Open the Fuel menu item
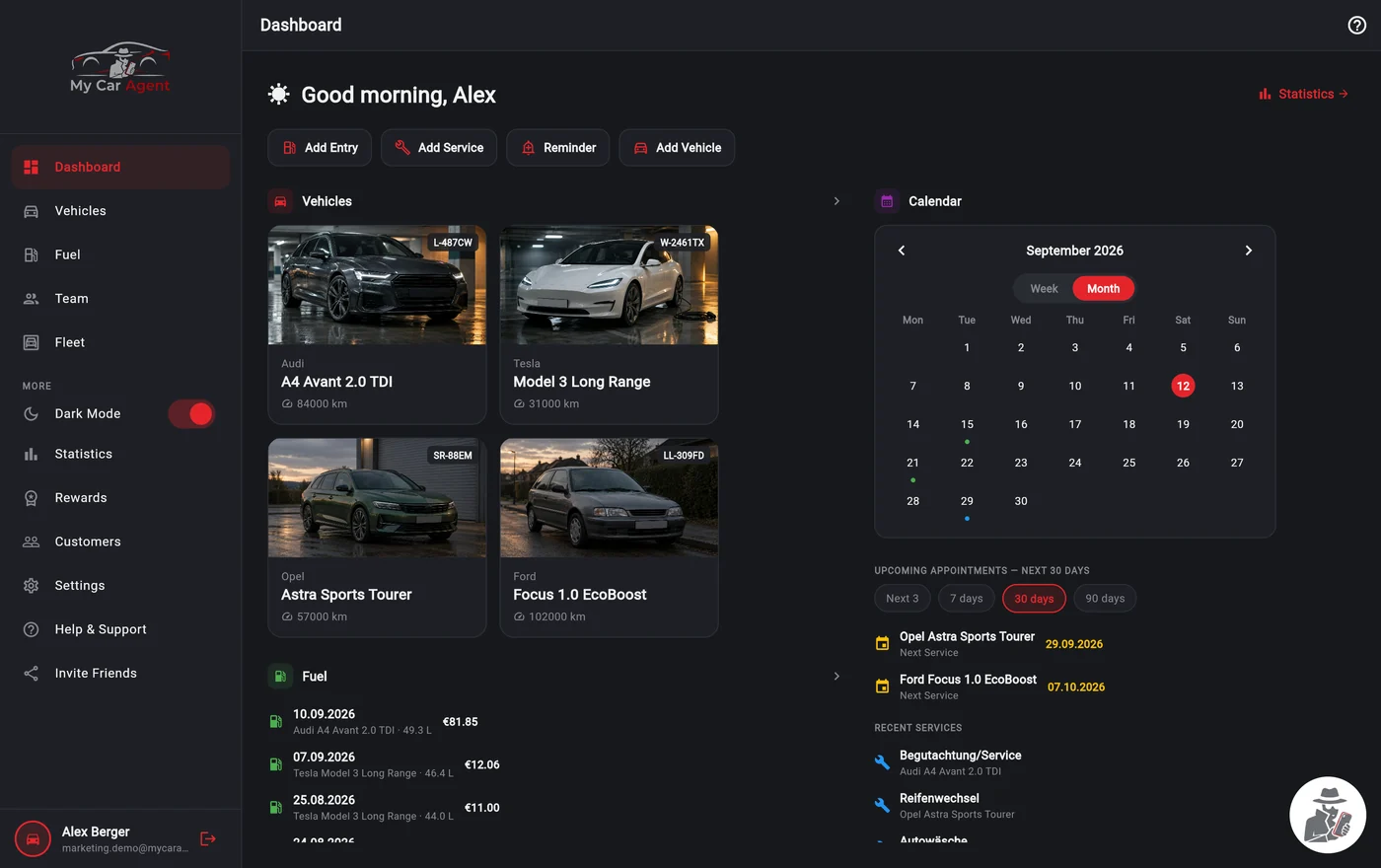 tap(120, 254)
